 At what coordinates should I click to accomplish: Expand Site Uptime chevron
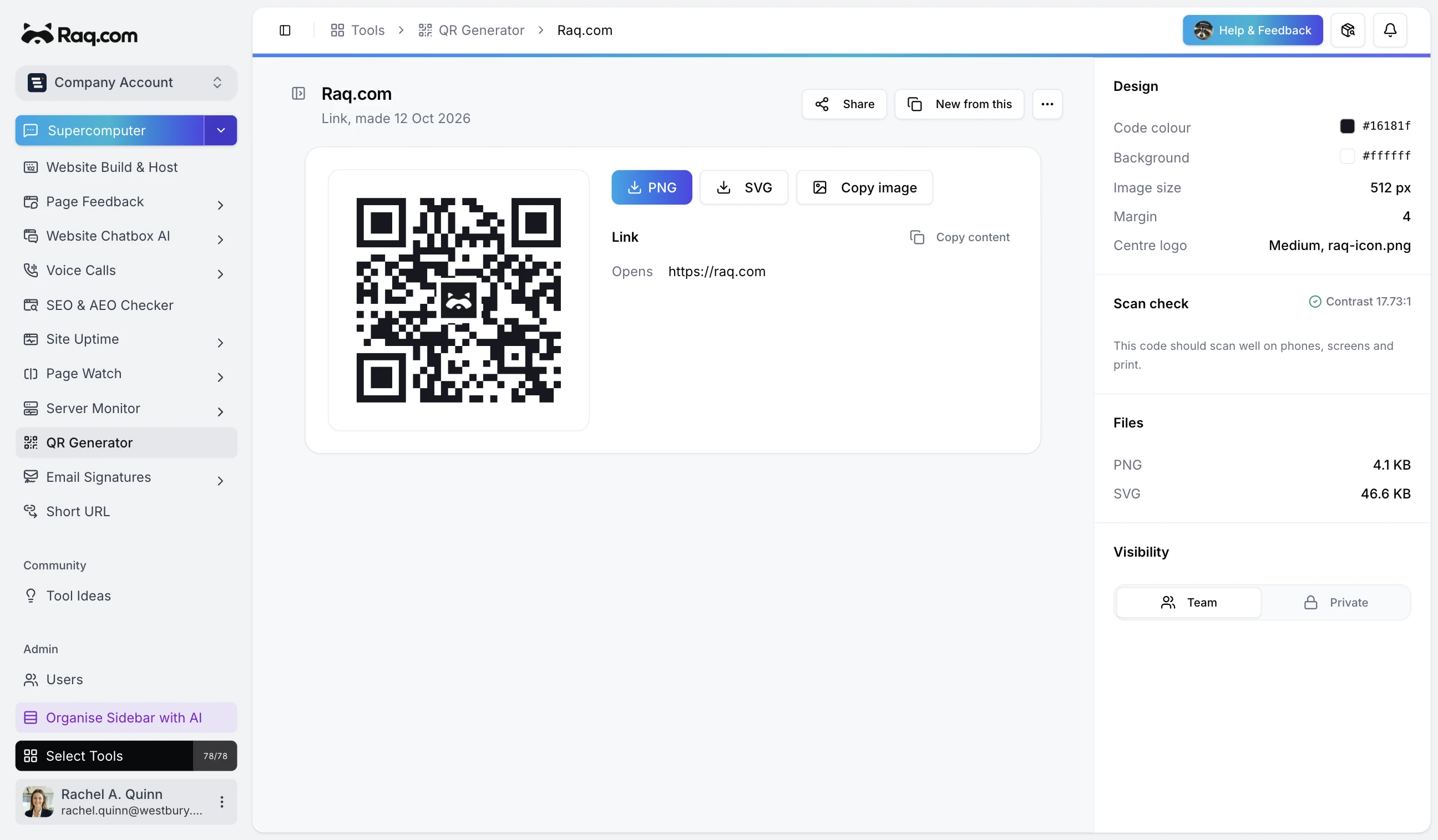220,343
